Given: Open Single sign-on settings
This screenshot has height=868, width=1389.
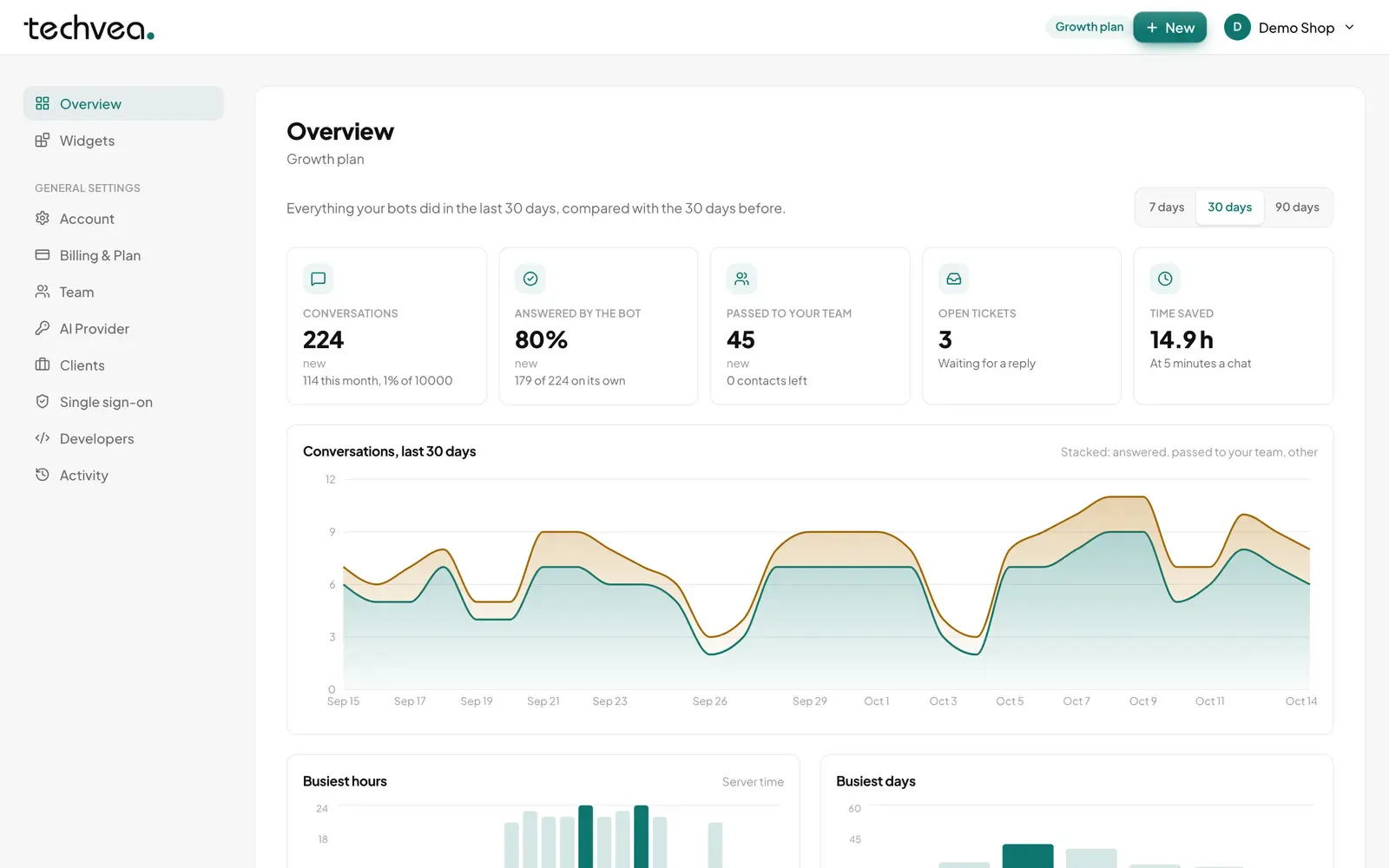Looking at the screenshot, I should click(x=123, y=402).
